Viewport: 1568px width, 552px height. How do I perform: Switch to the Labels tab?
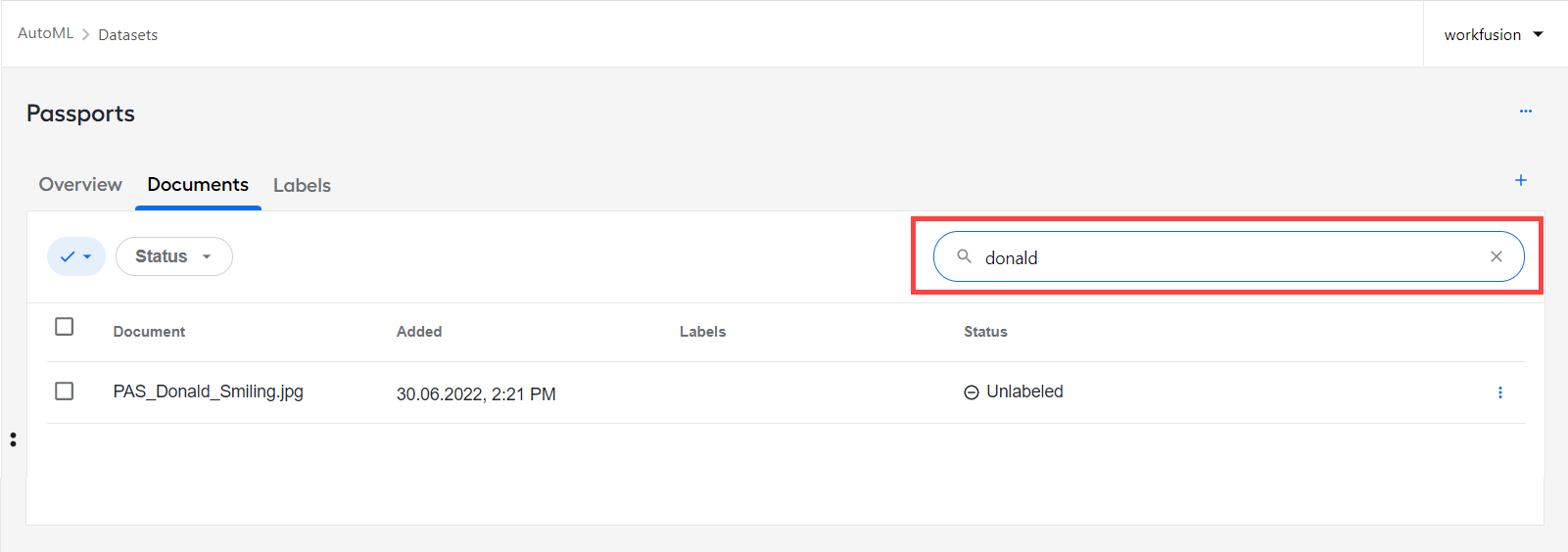pyautogui.click(x=302, y=186)
